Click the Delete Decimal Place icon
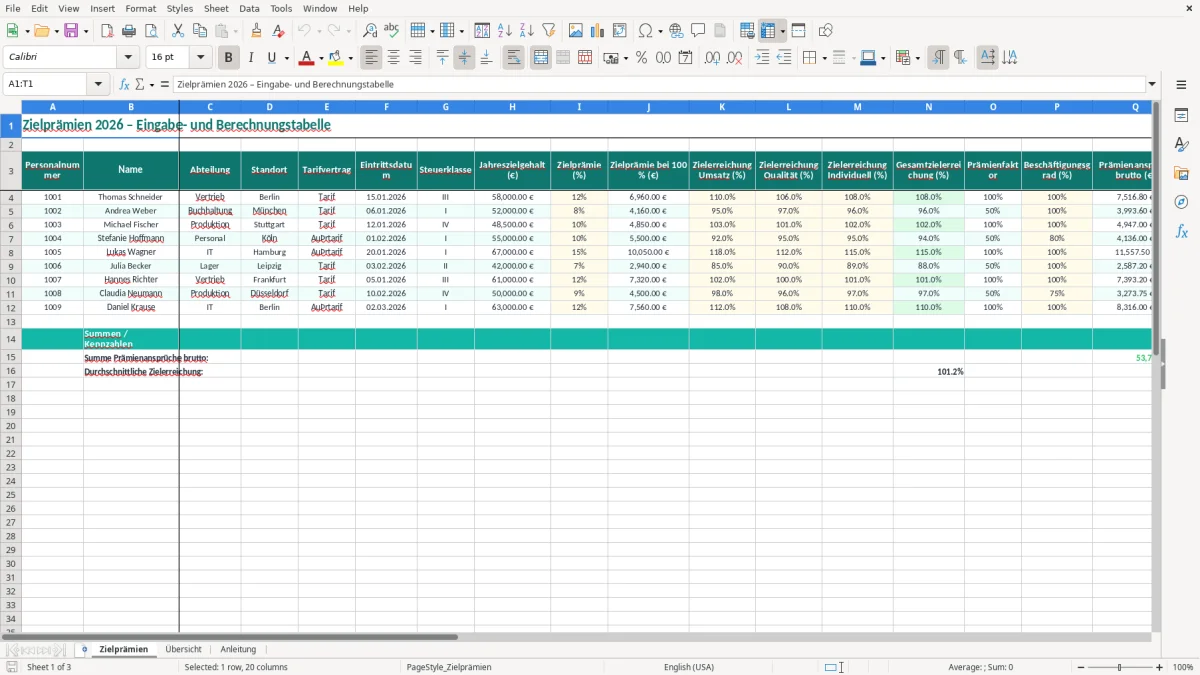The width and height of the screenshot is (1200, 675). click(734, 58)
